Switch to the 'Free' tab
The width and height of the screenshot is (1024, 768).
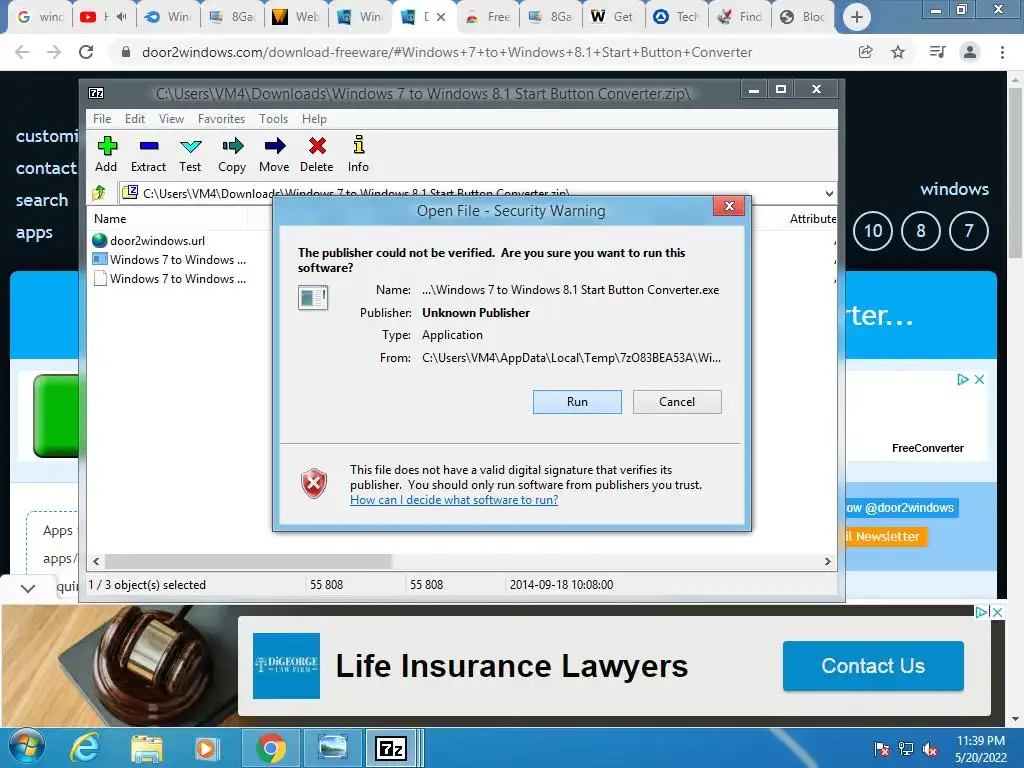pos(488,17)
